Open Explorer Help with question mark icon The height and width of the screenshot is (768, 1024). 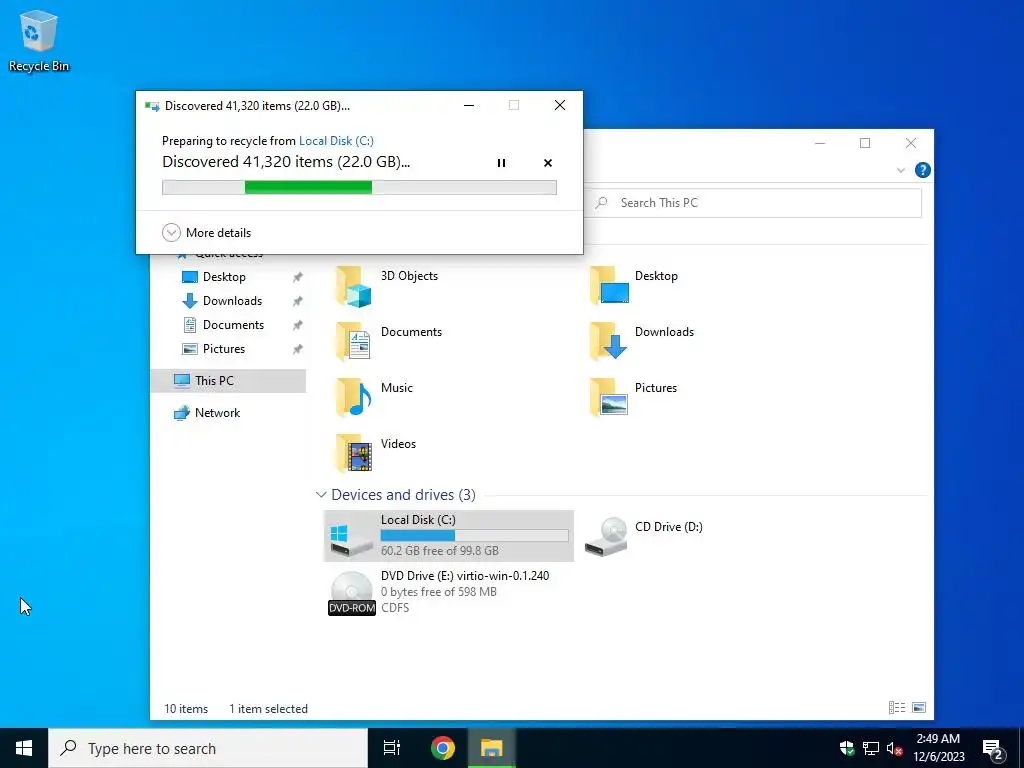[x=923, y=170]
